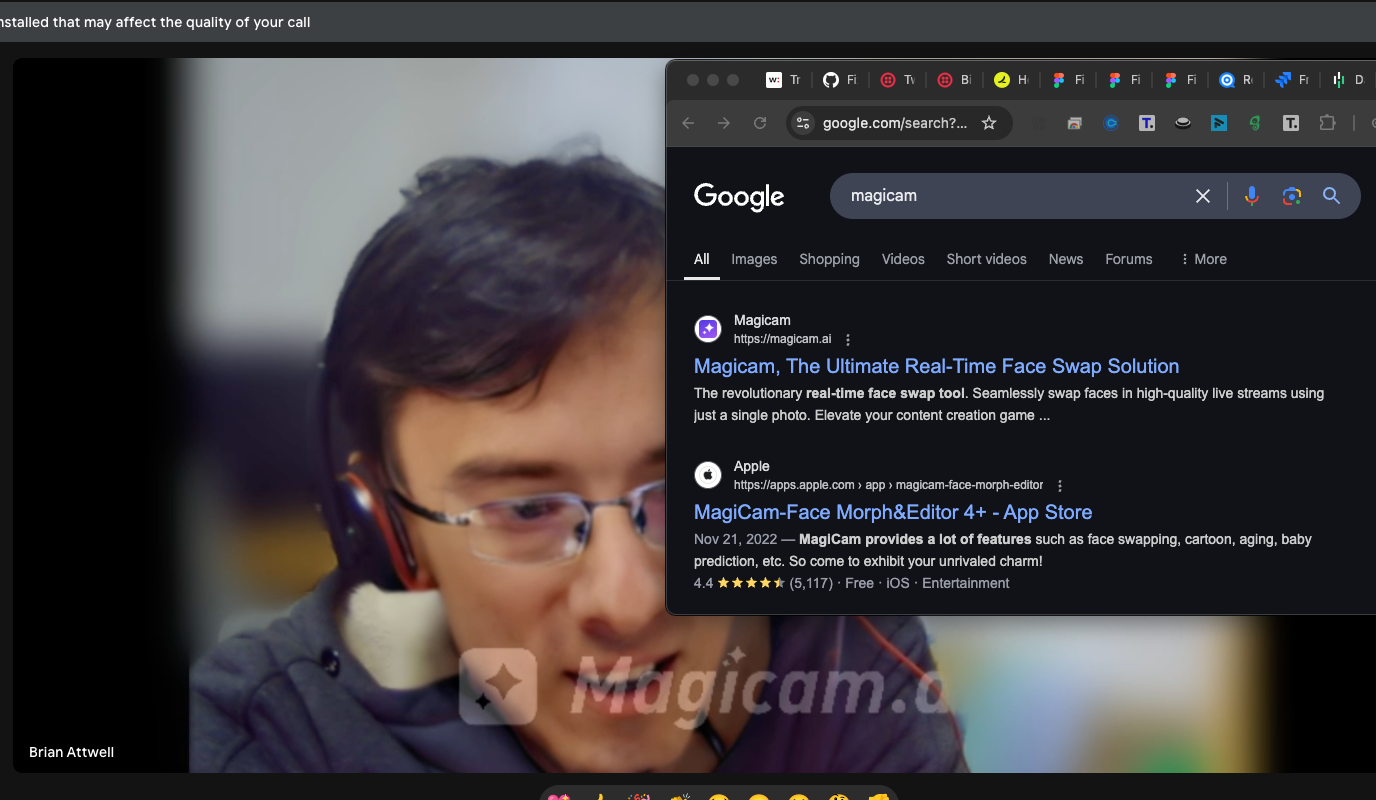Click the green swirl extension icon

[1255, 123]
